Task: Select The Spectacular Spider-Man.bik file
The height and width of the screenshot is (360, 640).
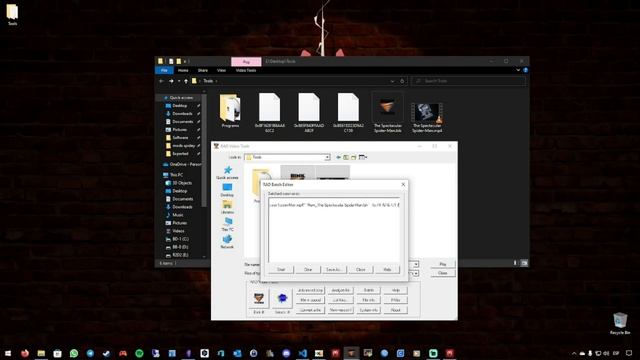Action: tap(387, 112)
